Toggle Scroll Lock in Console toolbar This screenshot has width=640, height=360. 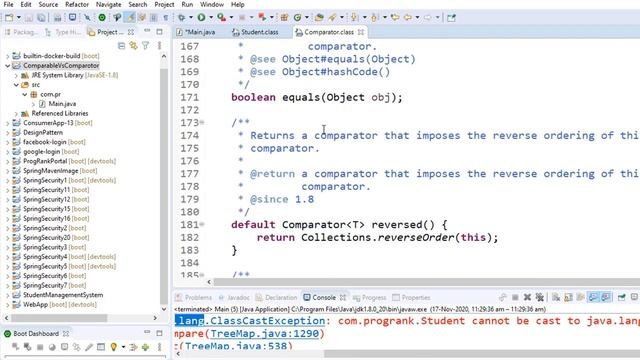(568, 297)
